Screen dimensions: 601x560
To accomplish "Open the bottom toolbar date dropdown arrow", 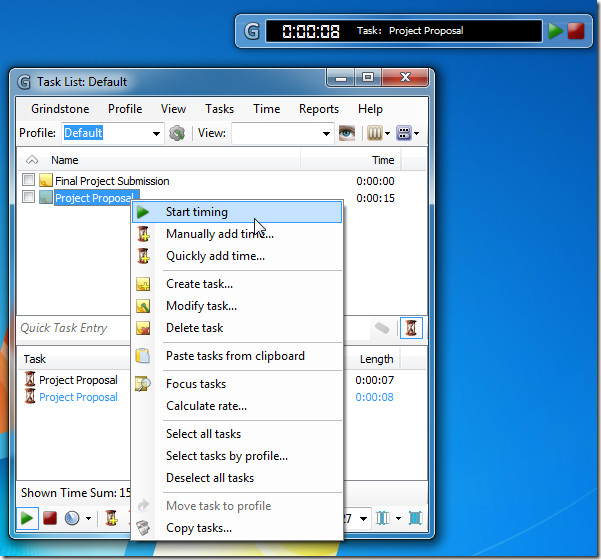I will point(363,519).
